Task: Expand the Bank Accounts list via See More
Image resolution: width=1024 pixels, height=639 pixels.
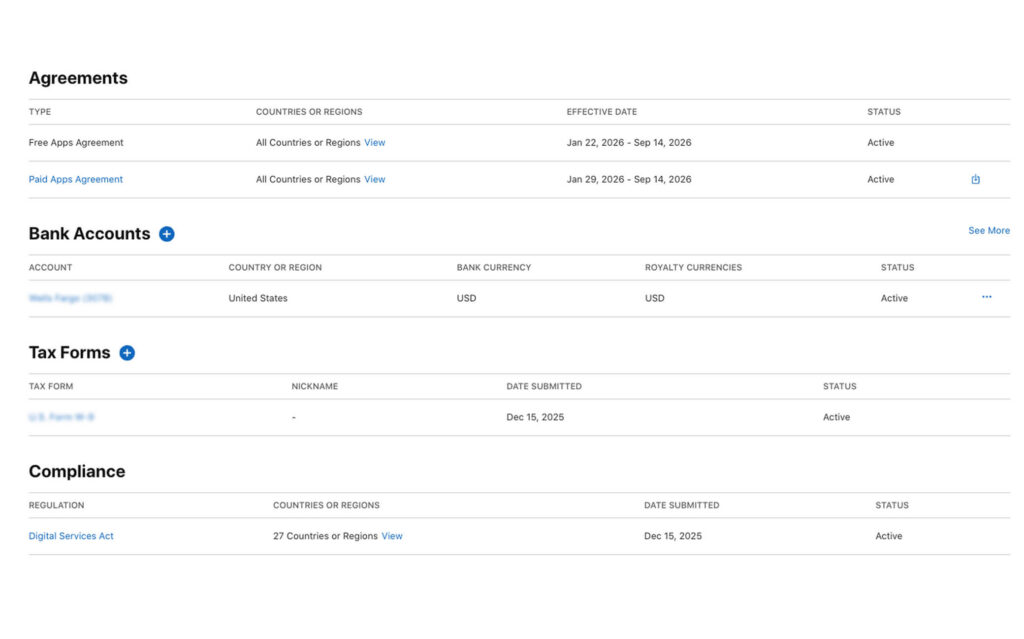Action: (988, 230)
